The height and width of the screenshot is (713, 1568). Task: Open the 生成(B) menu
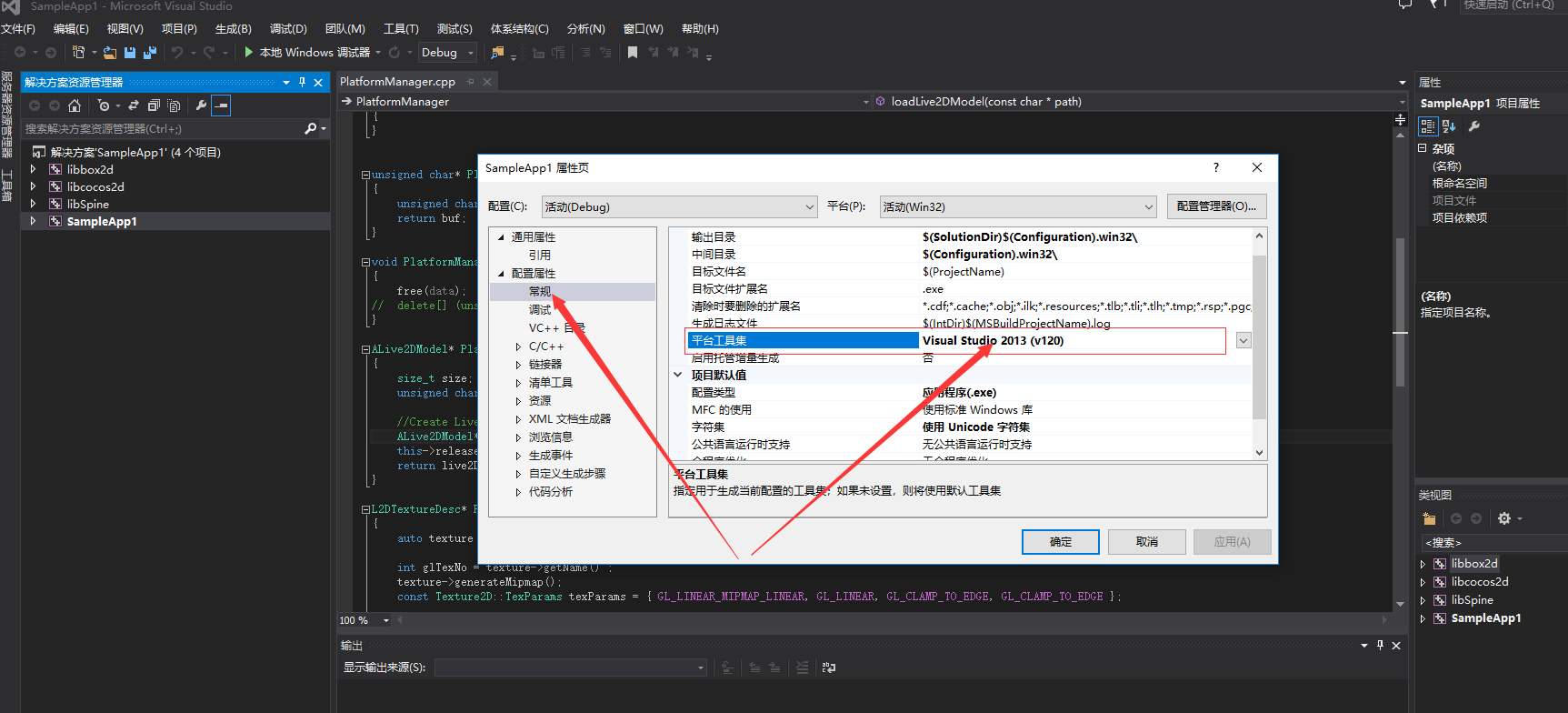[x=233, y=29]
